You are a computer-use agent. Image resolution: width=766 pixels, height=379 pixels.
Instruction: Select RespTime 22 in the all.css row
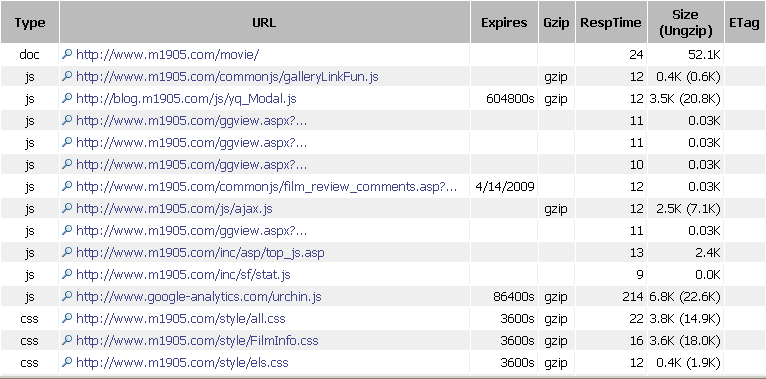point(637,318)
